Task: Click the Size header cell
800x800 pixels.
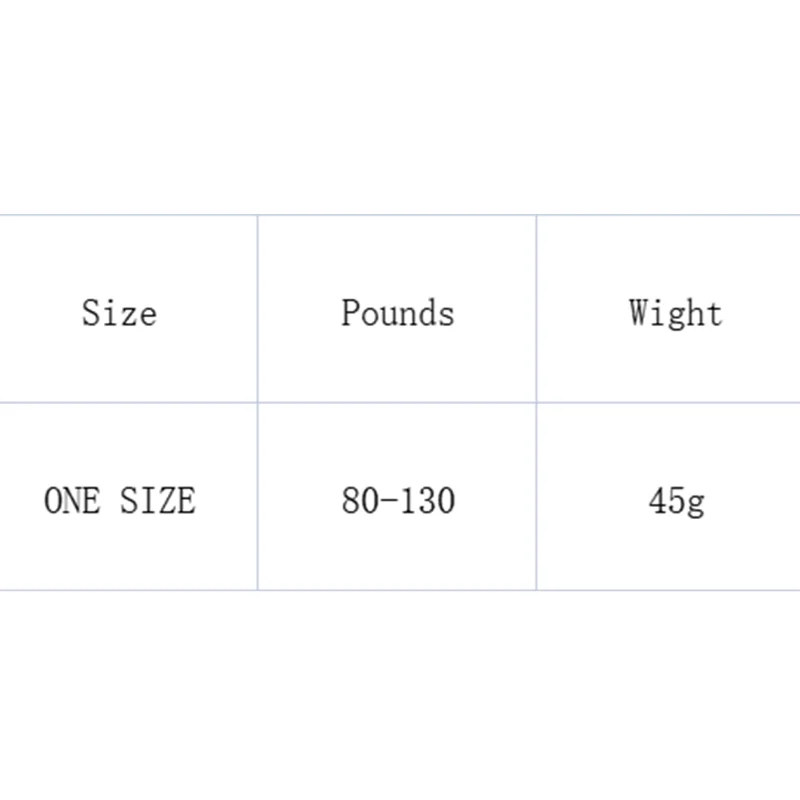Action: point(119,313)
